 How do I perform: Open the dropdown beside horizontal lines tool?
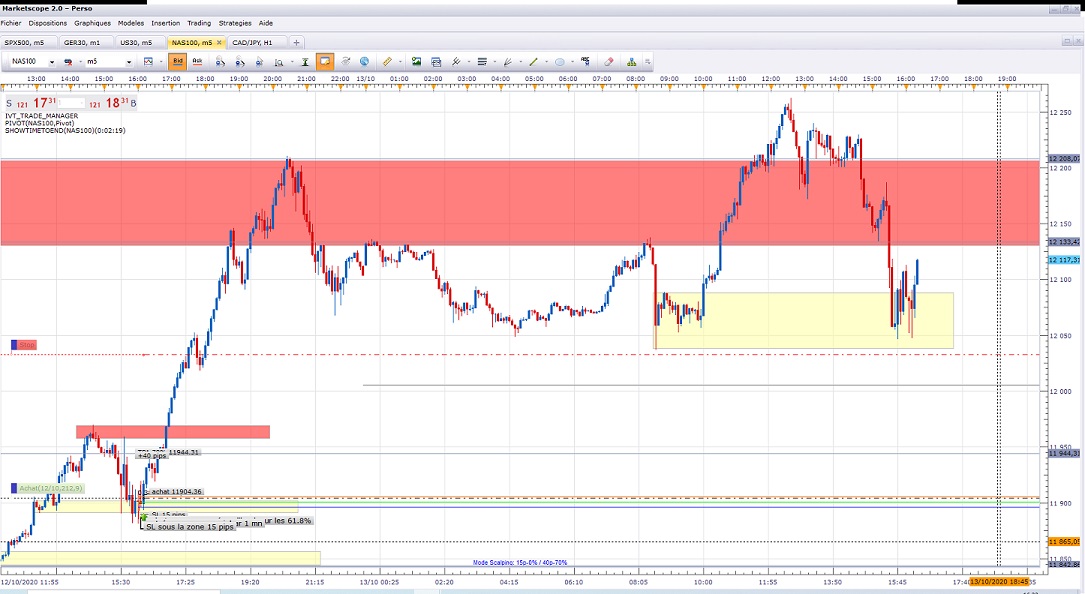pyautogui.click(x=495, y=62)
